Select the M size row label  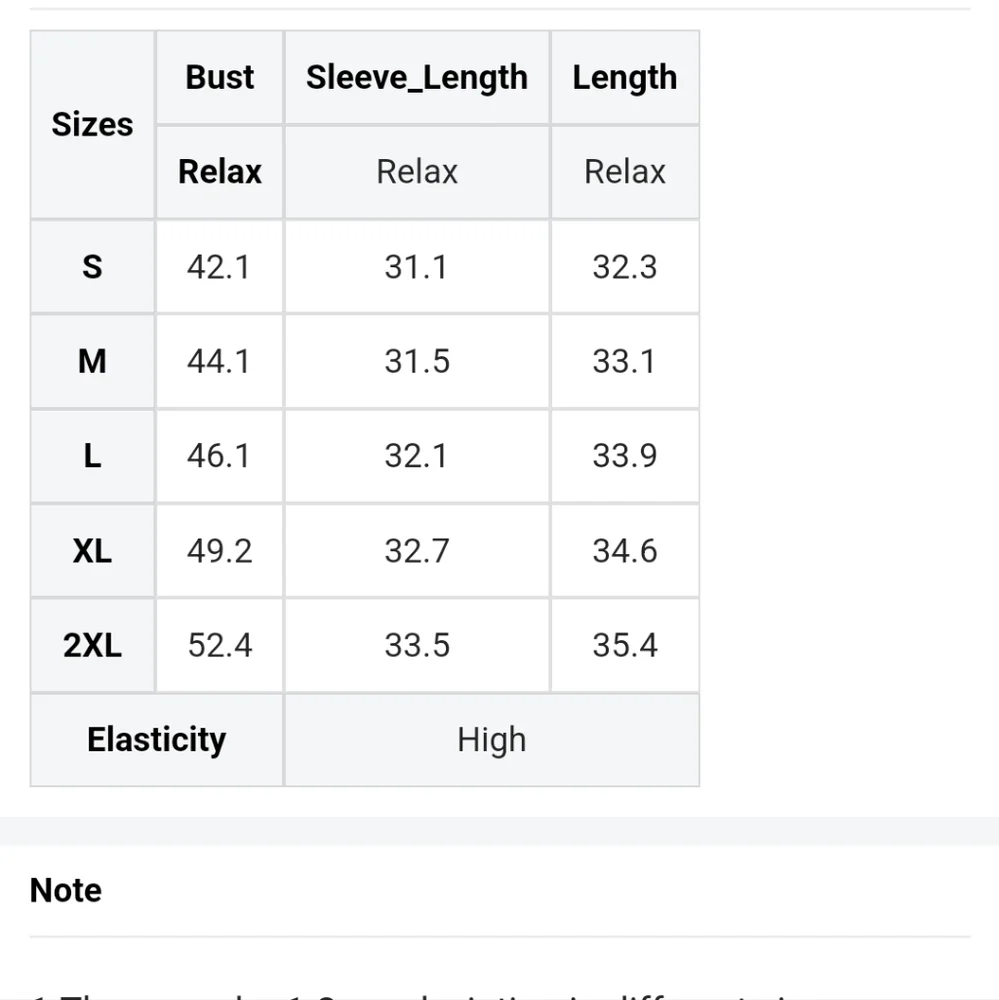point(92,361)
